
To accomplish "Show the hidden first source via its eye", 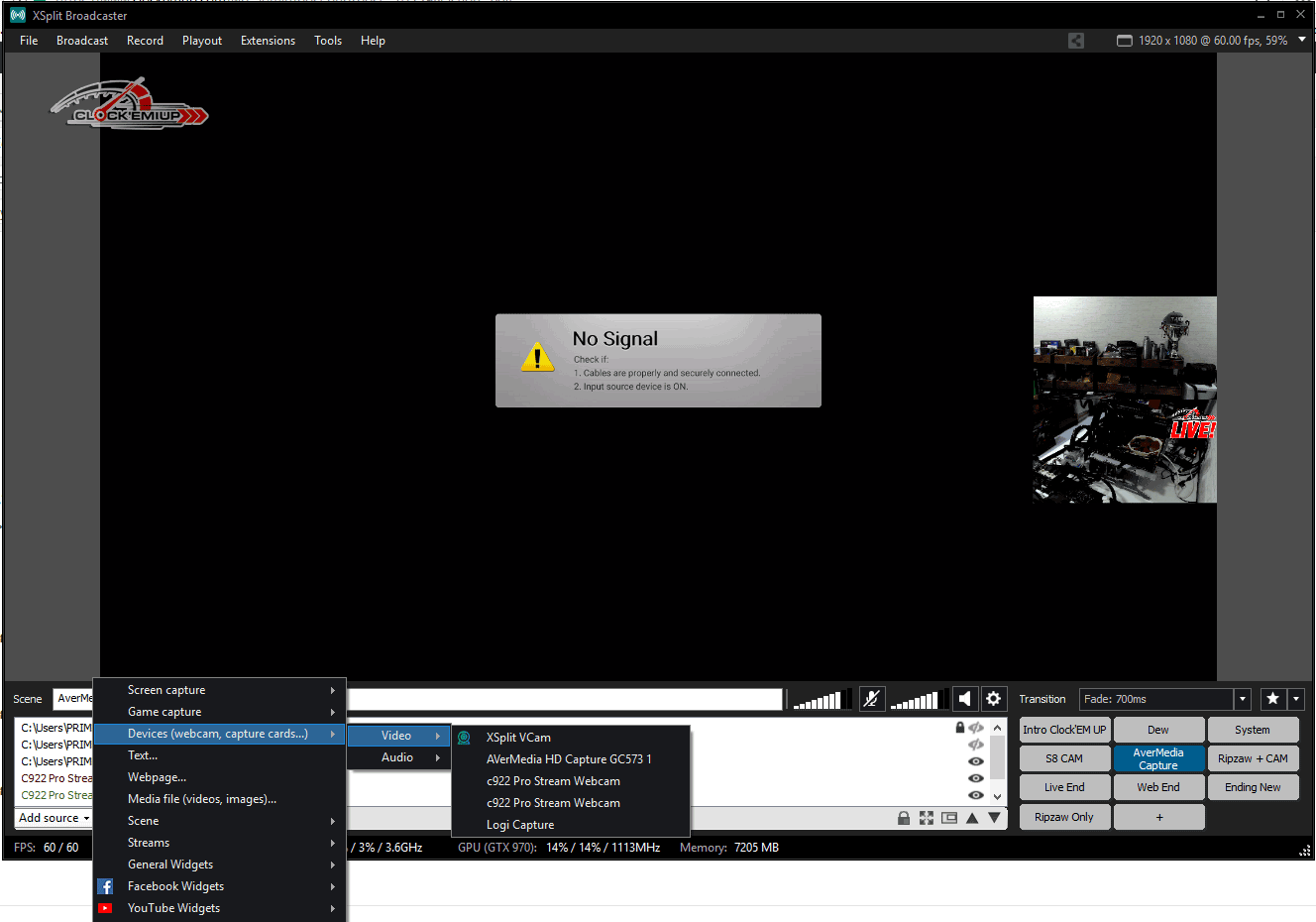I will pos(976,728).
